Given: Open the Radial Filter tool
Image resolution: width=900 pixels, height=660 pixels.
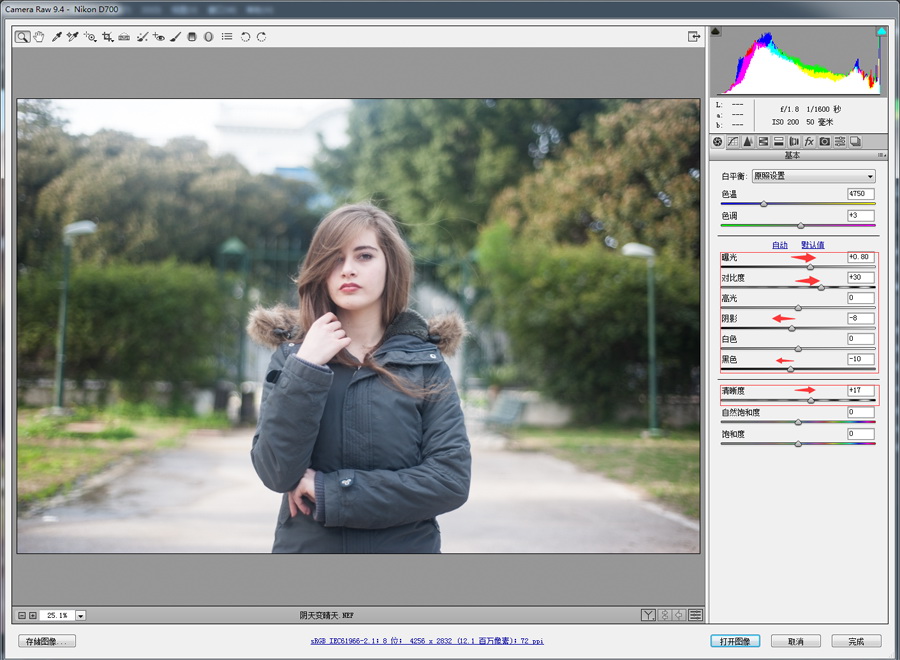Looking at the screenshot, I should click(208, 37).
